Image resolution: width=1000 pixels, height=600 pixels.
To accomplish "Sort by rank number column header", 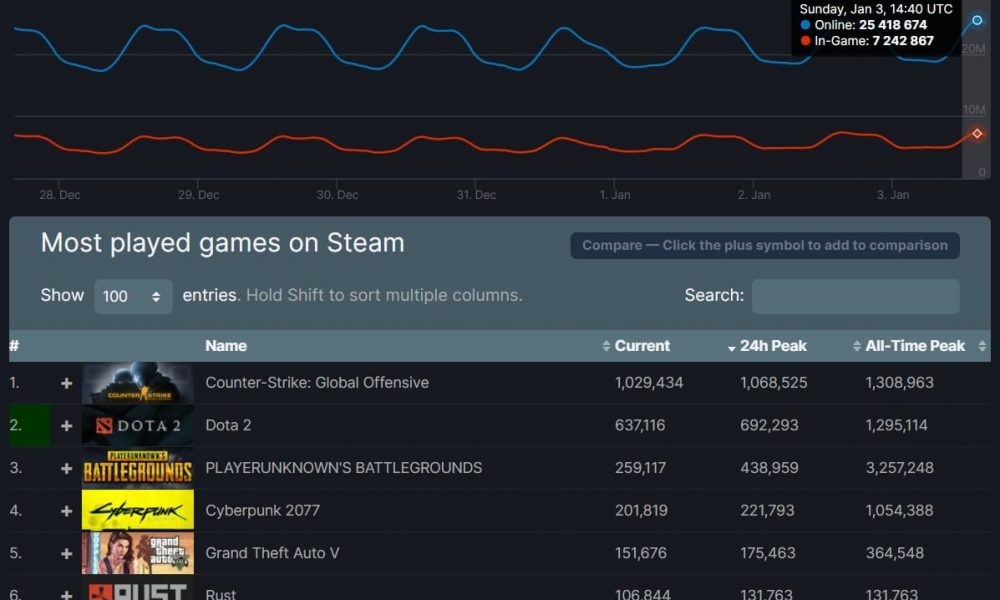I will [14, 346].
